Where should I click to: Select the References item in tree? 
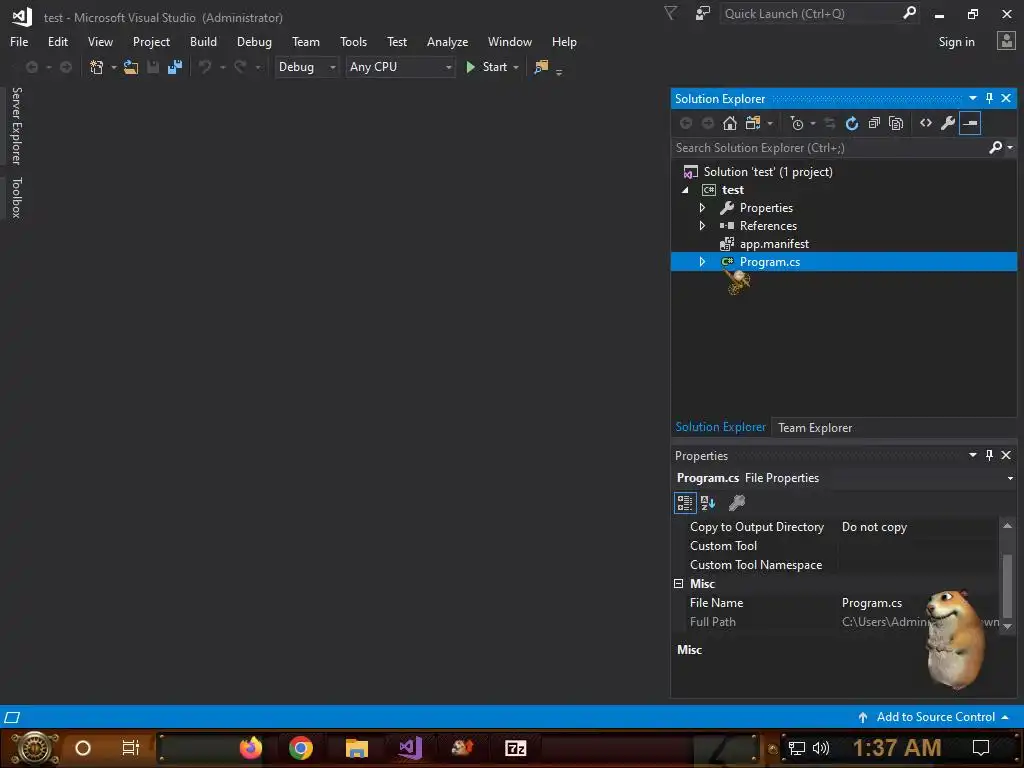[768, 226]
